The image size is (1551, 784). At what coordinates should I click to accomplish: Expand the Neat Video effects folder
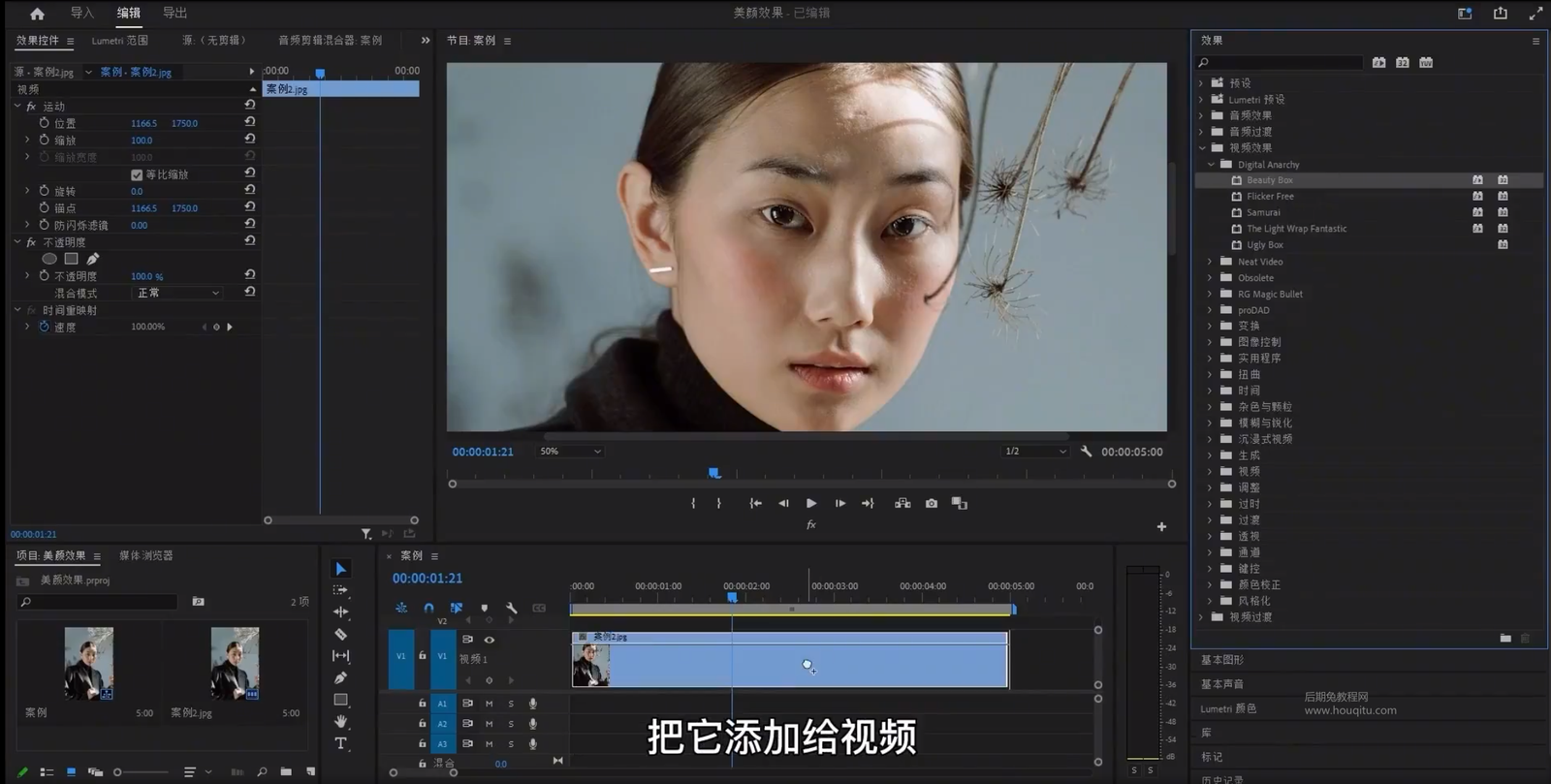click(x=1210, y=262)
